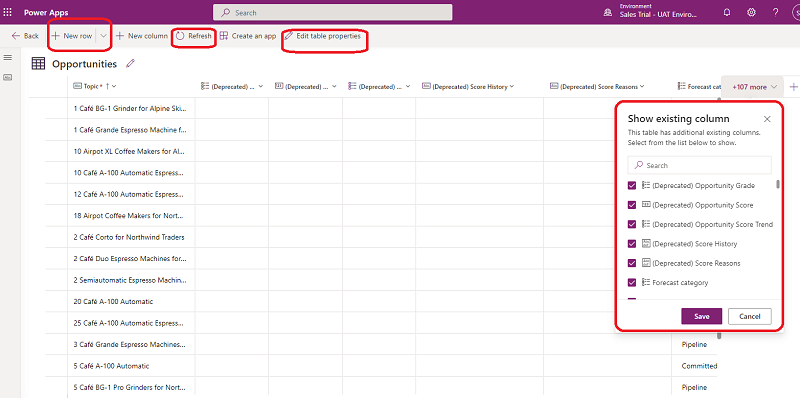The width and height of the screenshot is (800, 398).
Task: Open the notifications bell icon
Action: pyautogui.click(x=727, y=12)
